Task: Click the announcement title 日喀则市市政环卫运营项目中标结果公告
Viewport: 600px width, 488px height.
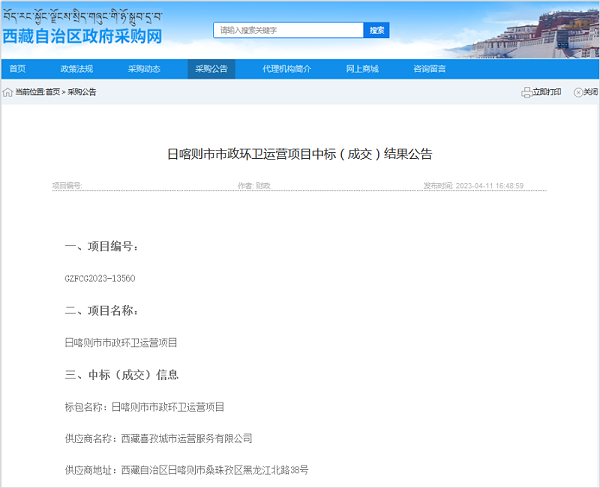Action: tap(299, 154)
